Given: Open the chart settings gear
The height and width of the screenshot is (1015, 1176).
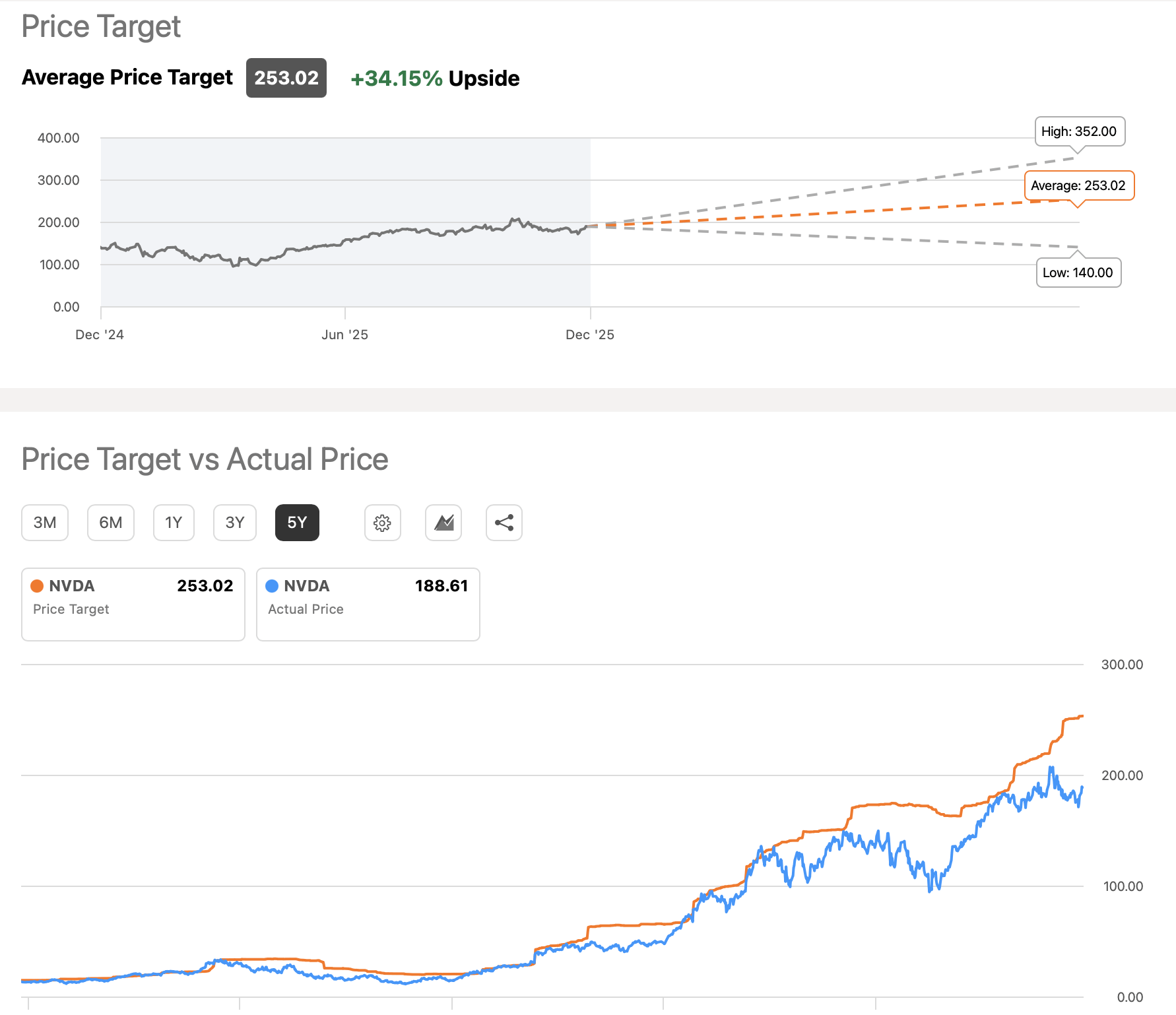Looking at the screenshot, I should click(x=383, y=523).
